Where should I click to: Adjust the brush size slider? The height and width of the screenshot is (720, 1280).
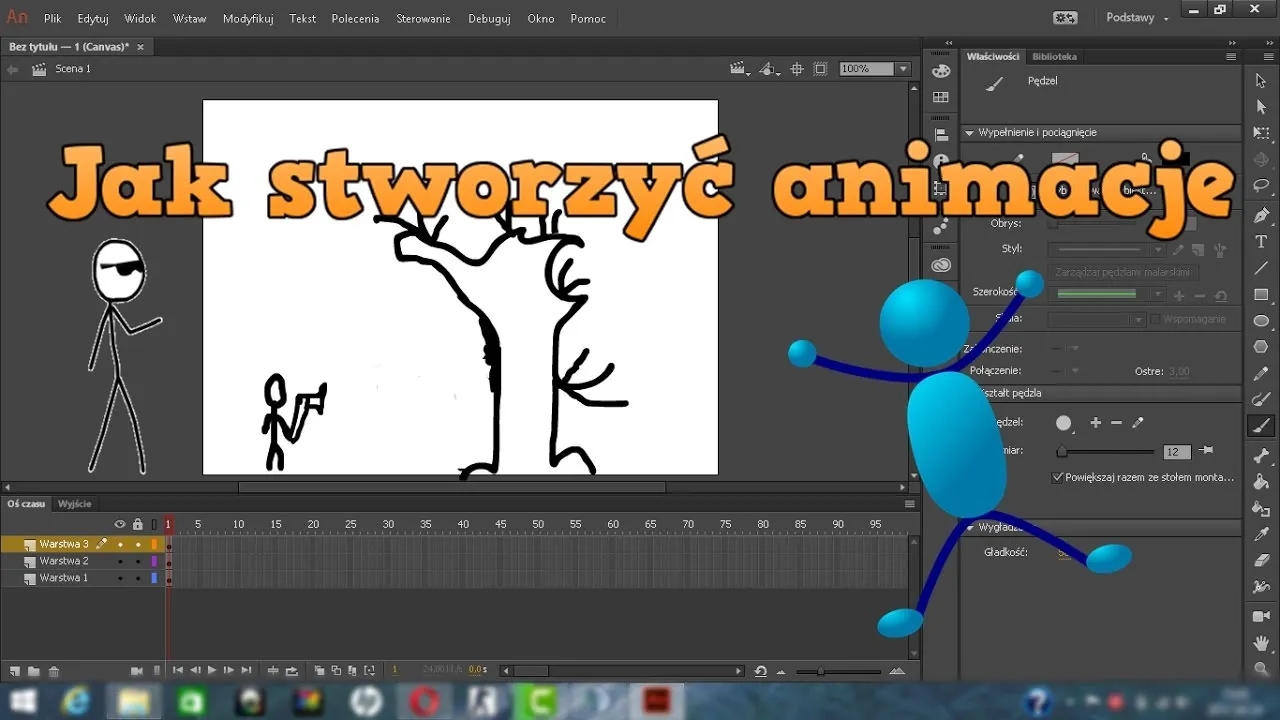pyautogui.click(x=1063, y=452)
